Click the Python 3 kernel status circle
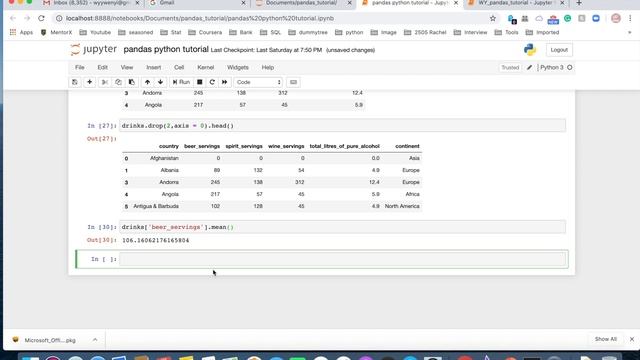Image resolution: width=640 pixels, height=360 pixels. (x=570, y=67)
